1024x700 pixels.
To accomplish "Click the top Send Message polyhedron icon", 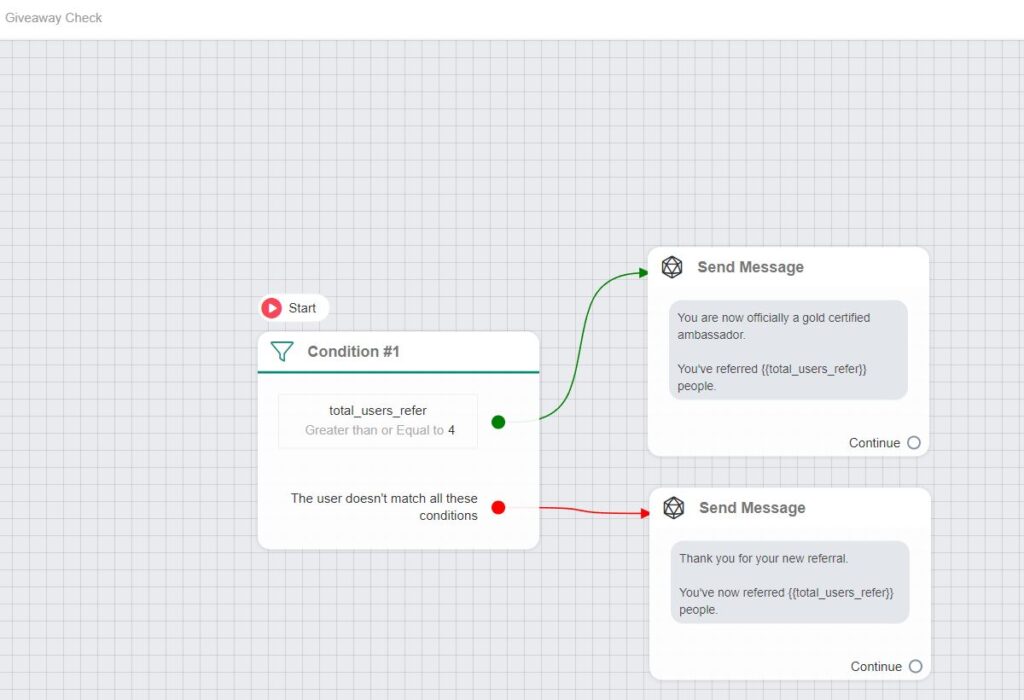I will coord(672,267).
